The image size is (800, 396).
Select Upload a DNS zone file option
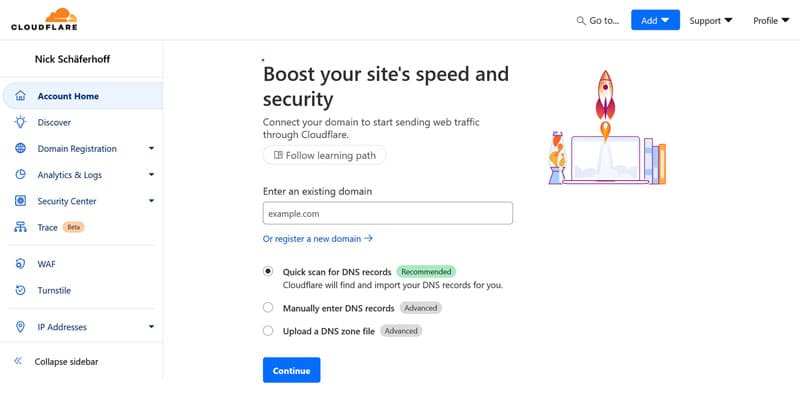tap(268, 331)
